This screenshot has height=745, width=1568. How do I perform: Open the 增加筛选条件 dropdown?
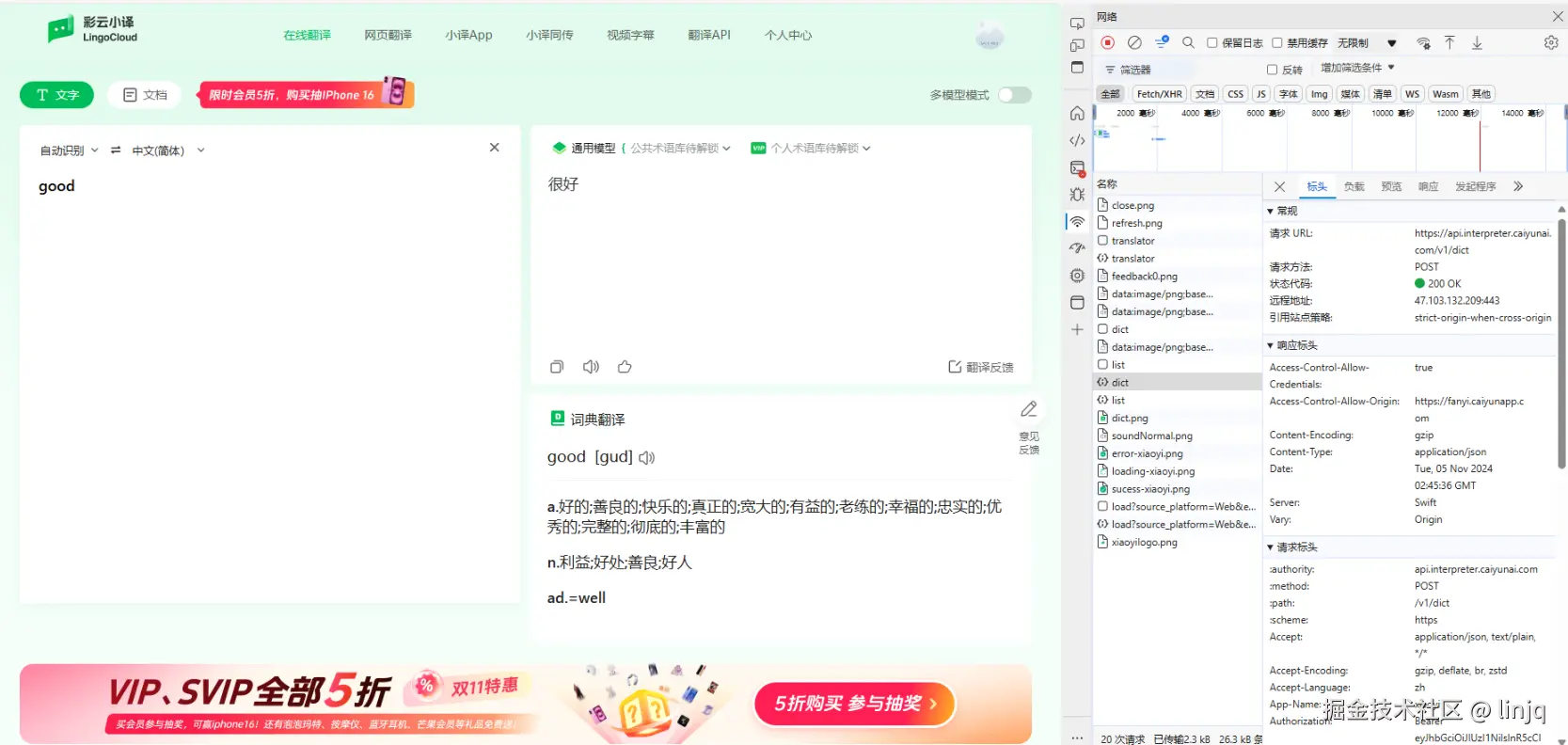[x=1357, y=68]
